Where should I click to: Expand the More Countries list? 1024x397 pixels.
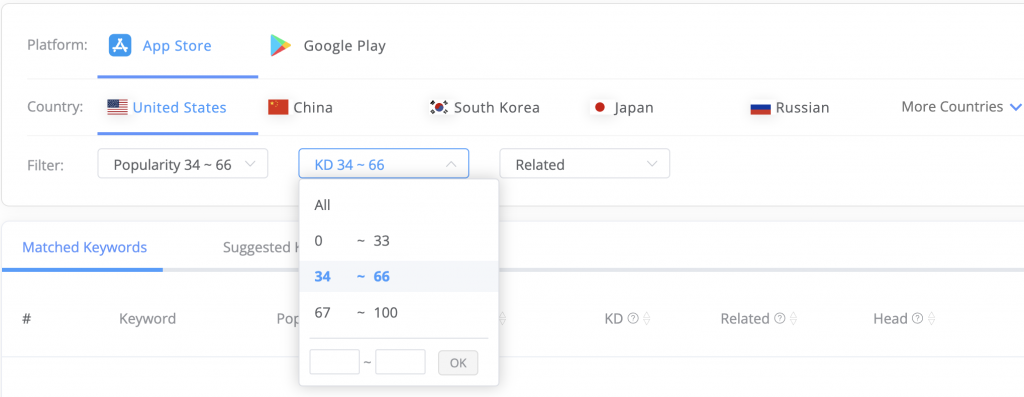pyautogui.click(x=961, y=106)
